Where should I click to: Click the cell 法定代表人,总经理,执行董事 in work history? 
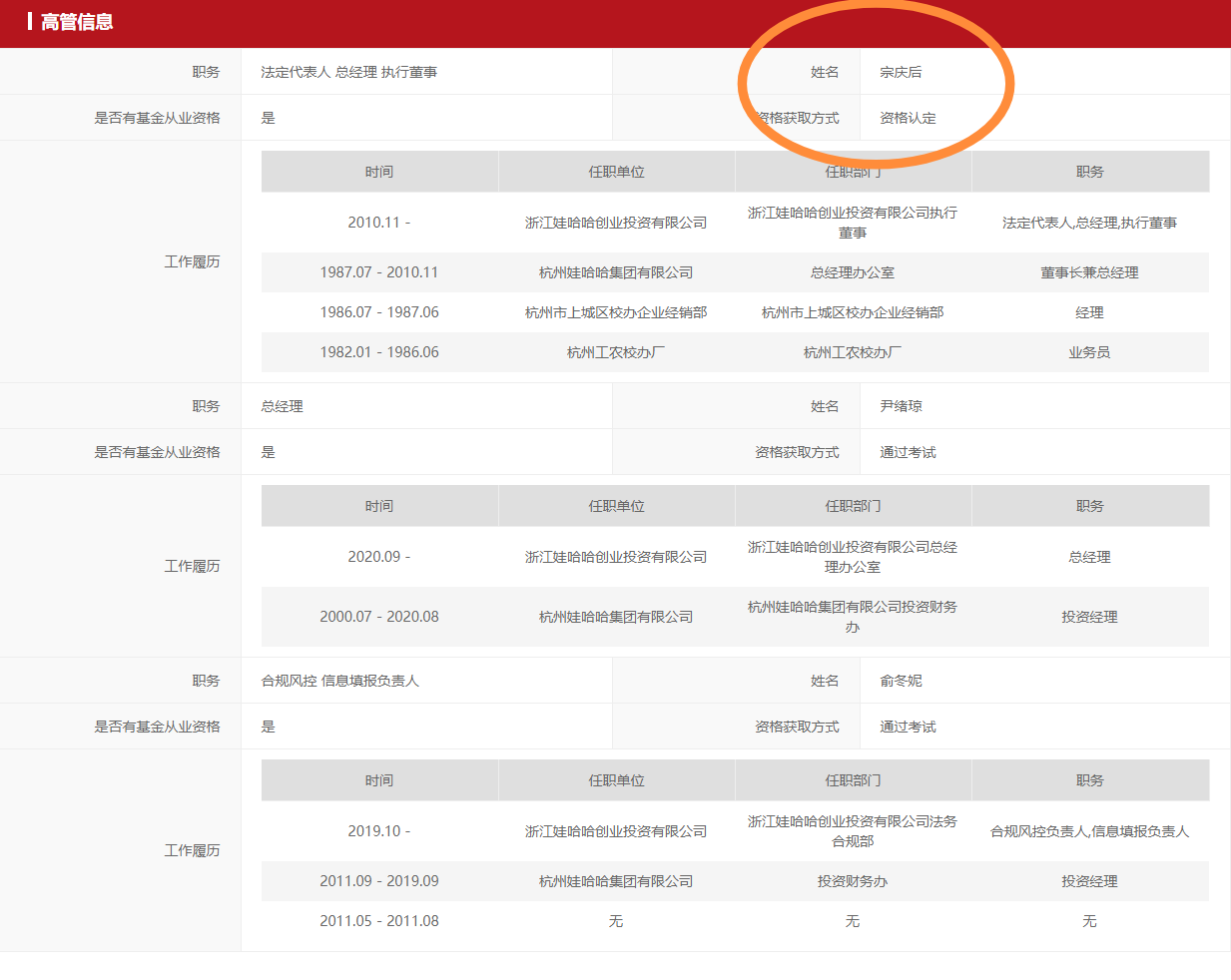1089,223
